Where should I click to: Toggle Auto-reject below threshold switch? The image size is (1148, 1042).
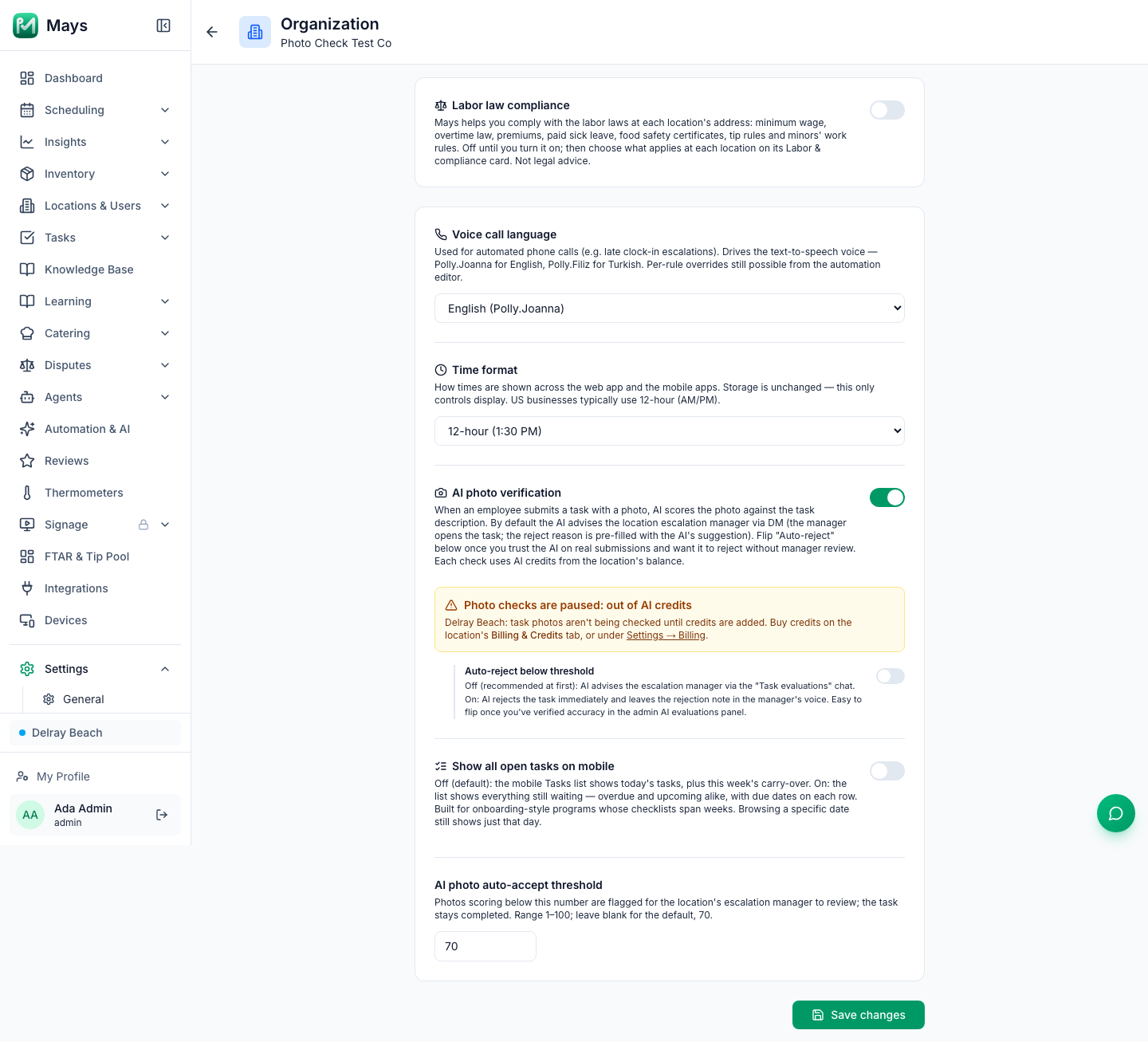890,676
